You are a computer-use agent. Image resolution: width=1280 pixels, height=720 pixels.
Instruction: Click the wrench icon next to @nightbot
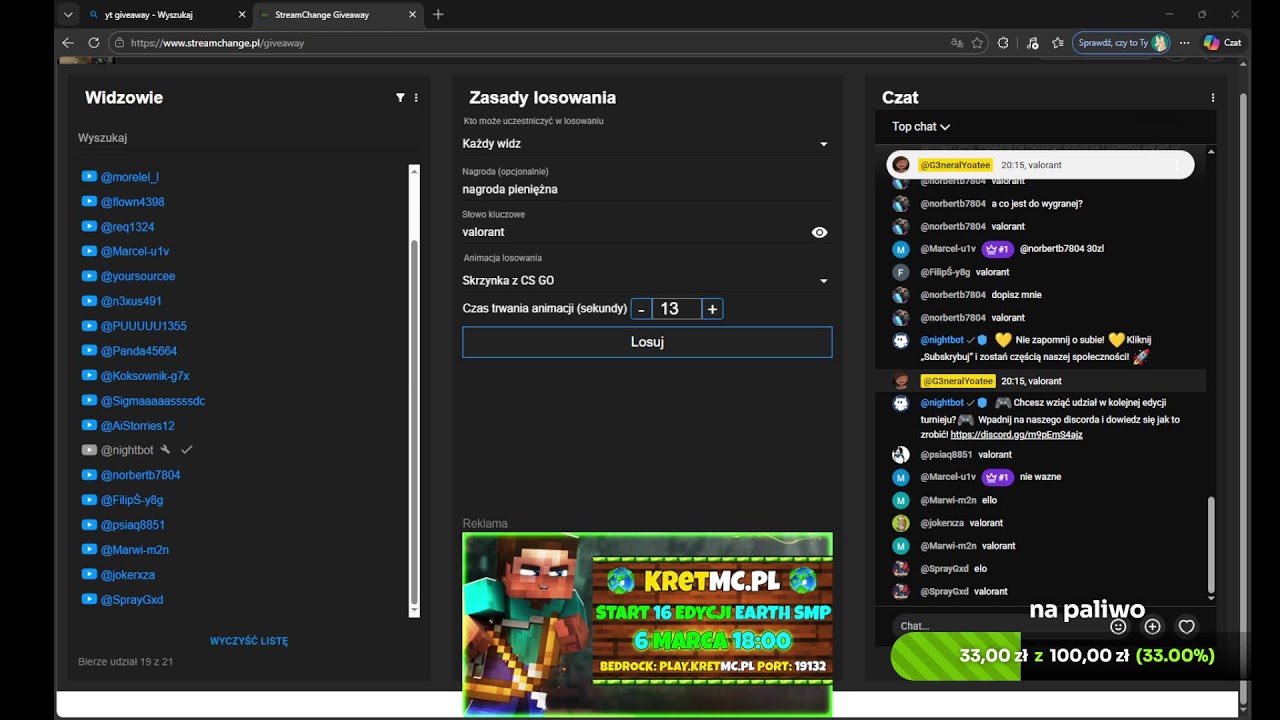pos(166,450)
